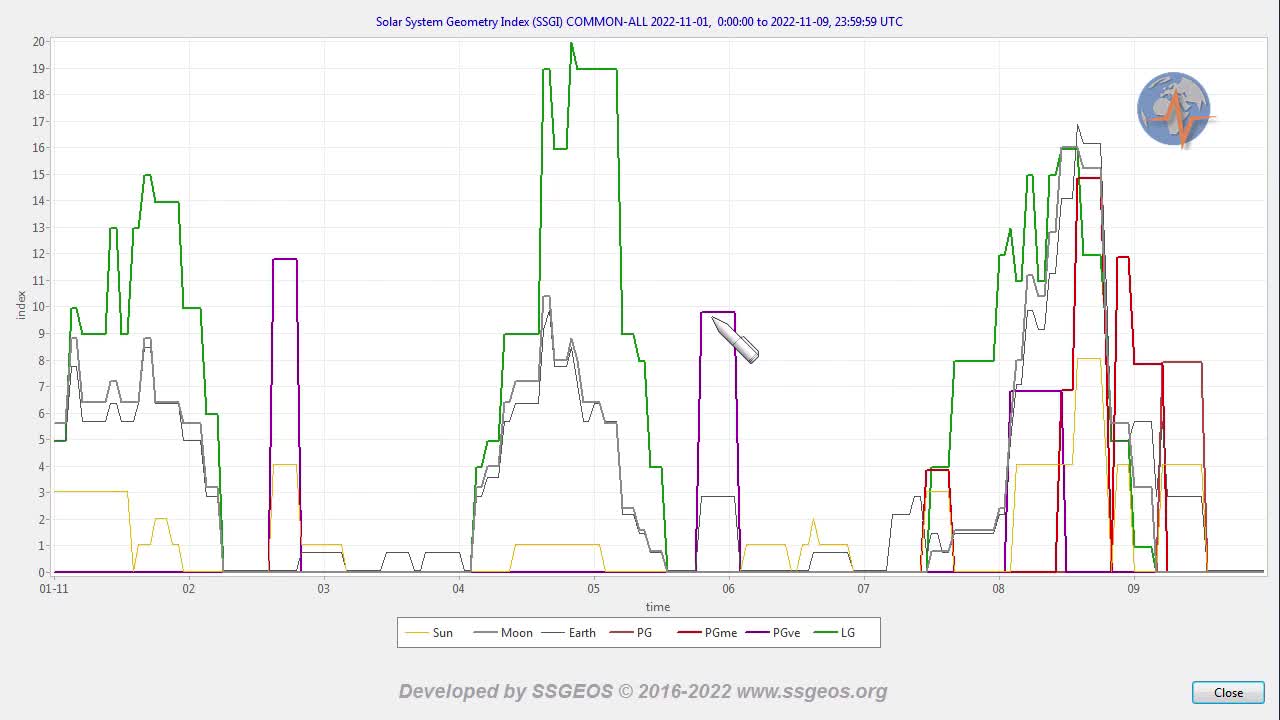This screenshot has width=1280, height=720.
Task: Click the purple PGve plateau at index 12
Action: click(x=285, y=260)
